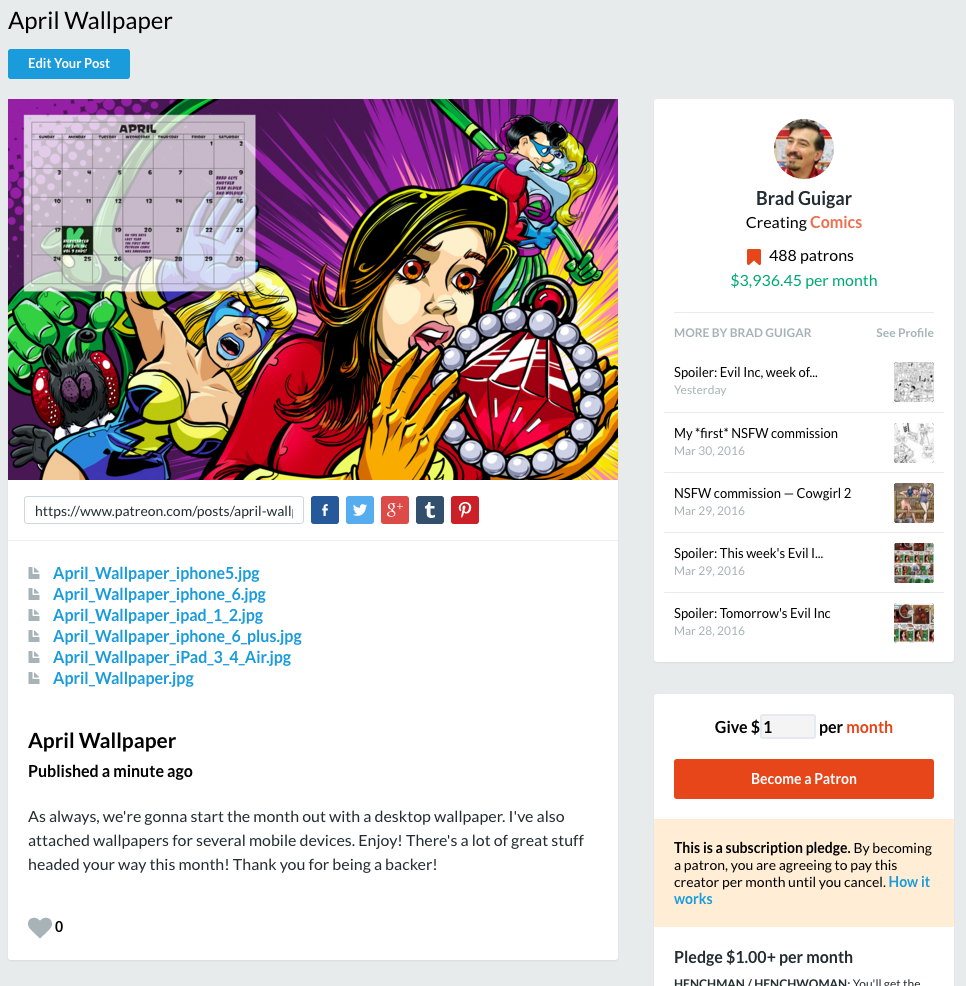
Task: Click the Edit Your Post button
Action: pos(69,64)
